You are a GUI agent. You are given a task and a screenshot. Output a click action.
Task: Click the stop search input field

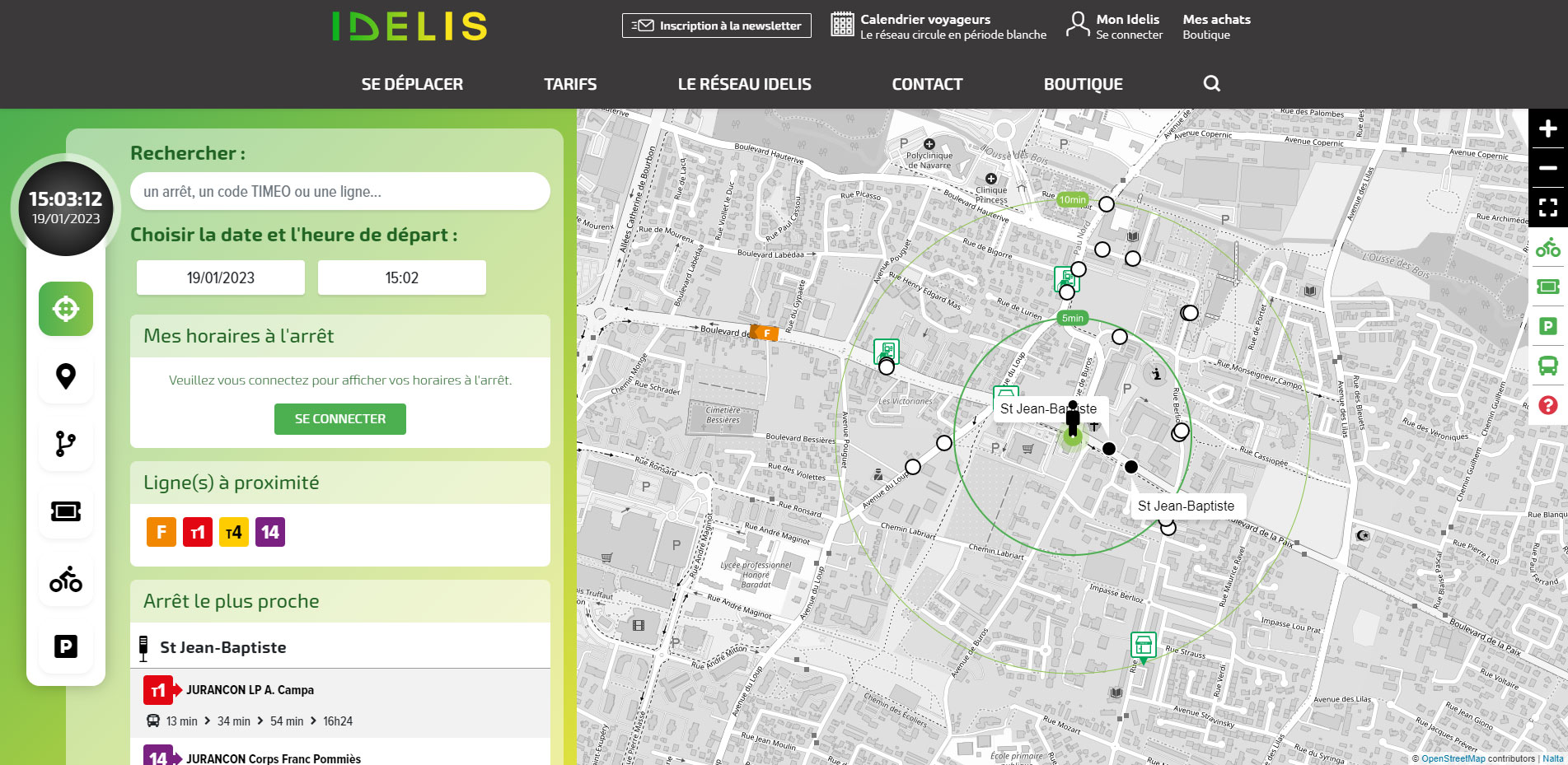(x=339, y=192)
